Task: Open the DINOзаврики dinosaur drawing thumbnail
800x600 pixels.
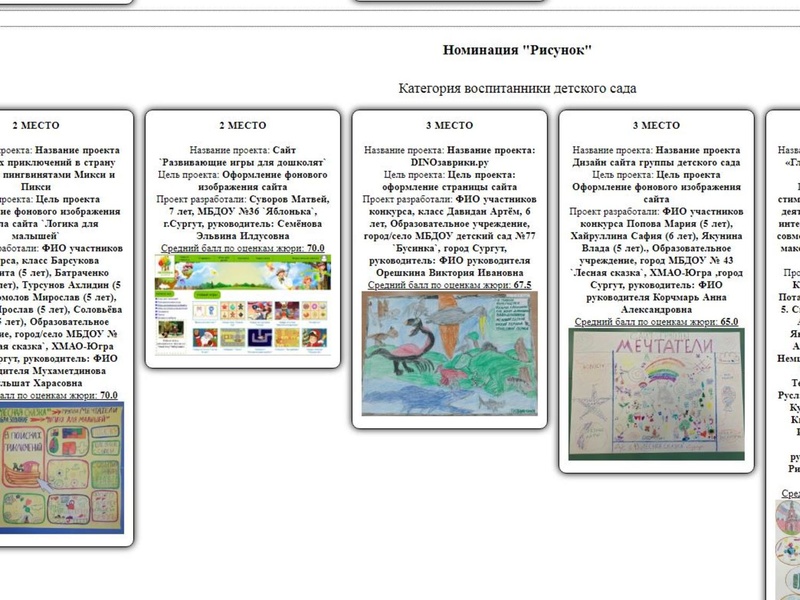Action: click(449, 353)
